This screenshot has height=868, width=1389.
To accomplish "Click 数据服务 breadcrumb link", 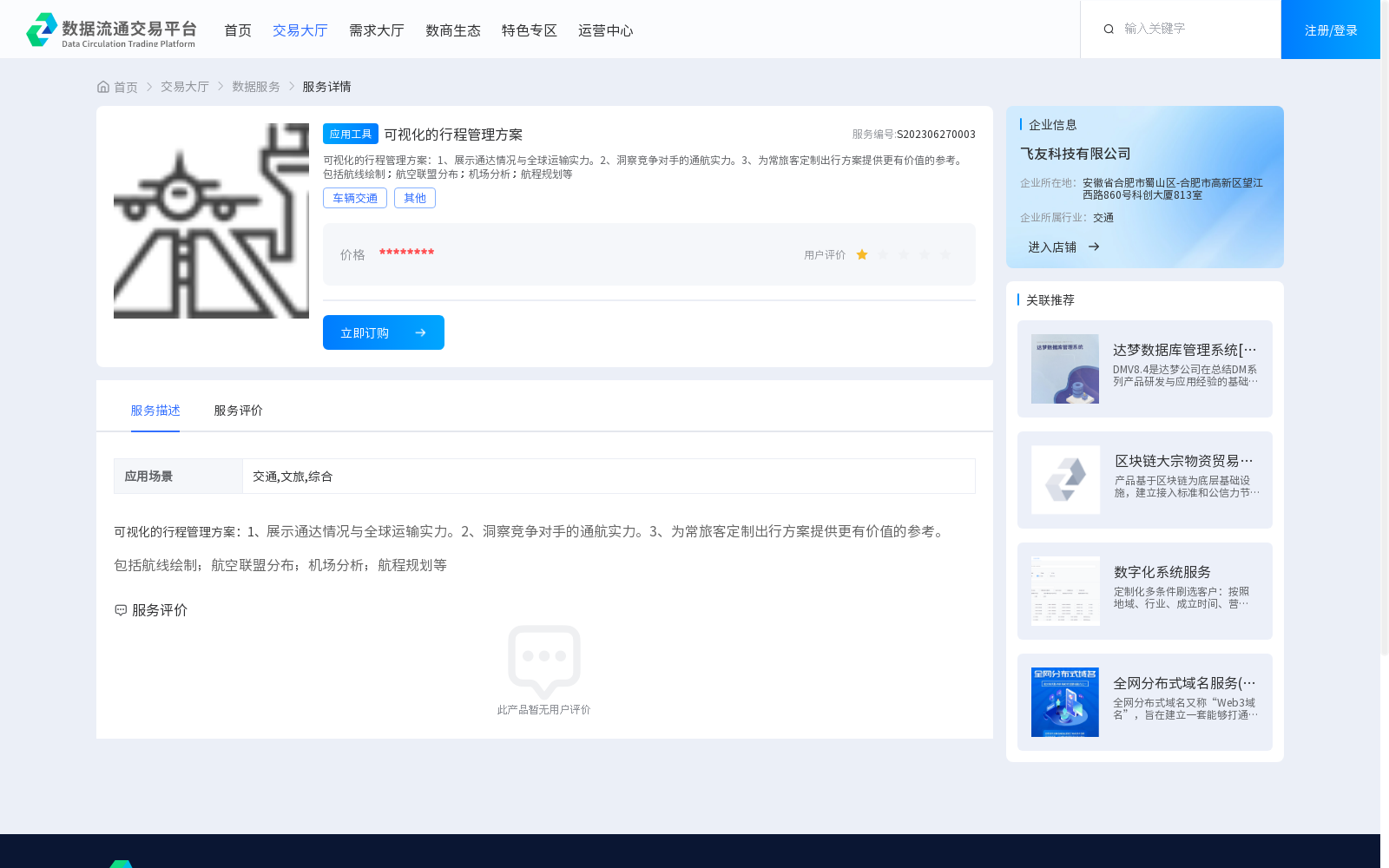I will pos(256,87).
